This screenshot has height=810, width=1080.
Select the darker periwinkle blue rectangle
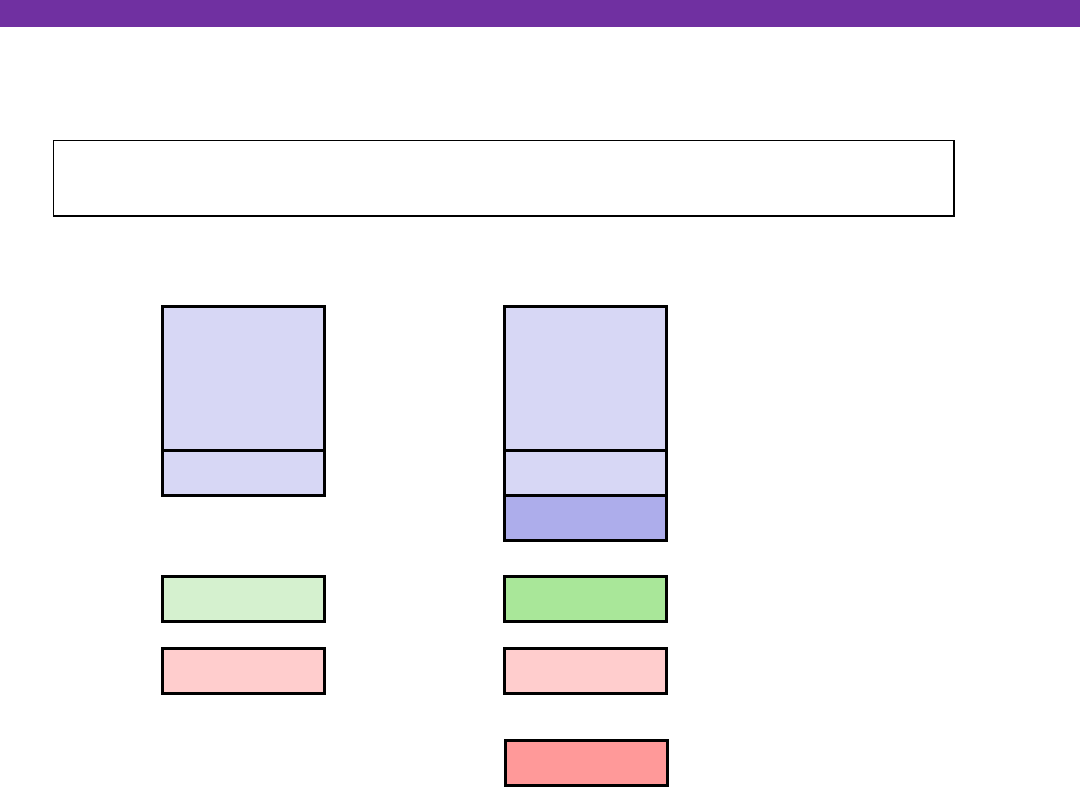pos(585,518)
